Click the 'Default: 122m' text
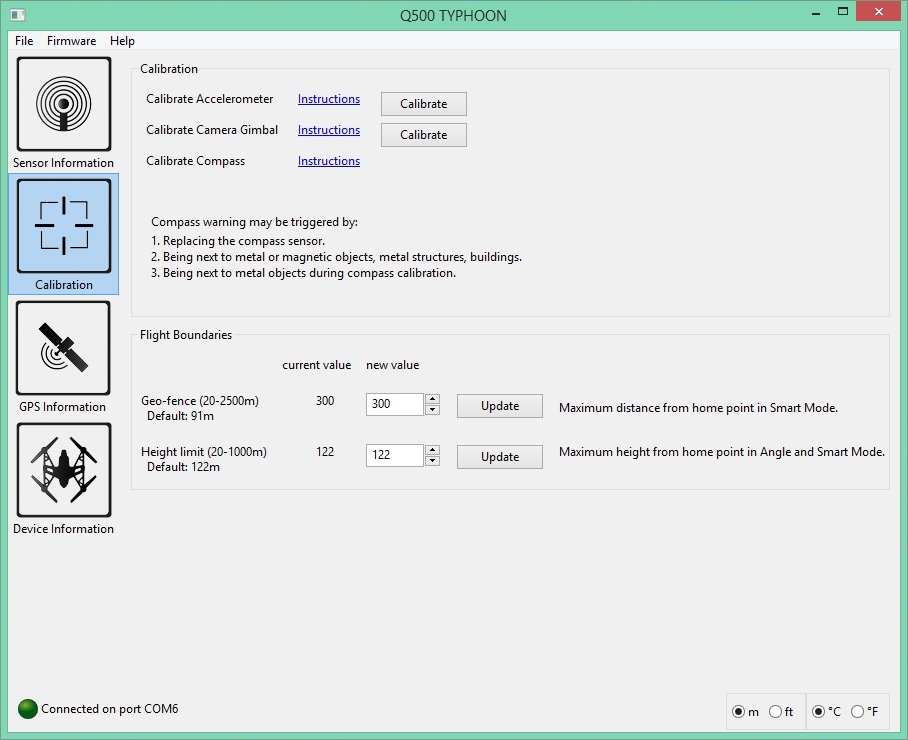Image resolution: width=908 pixels, height=740 pixels. (x=183, y=467)
